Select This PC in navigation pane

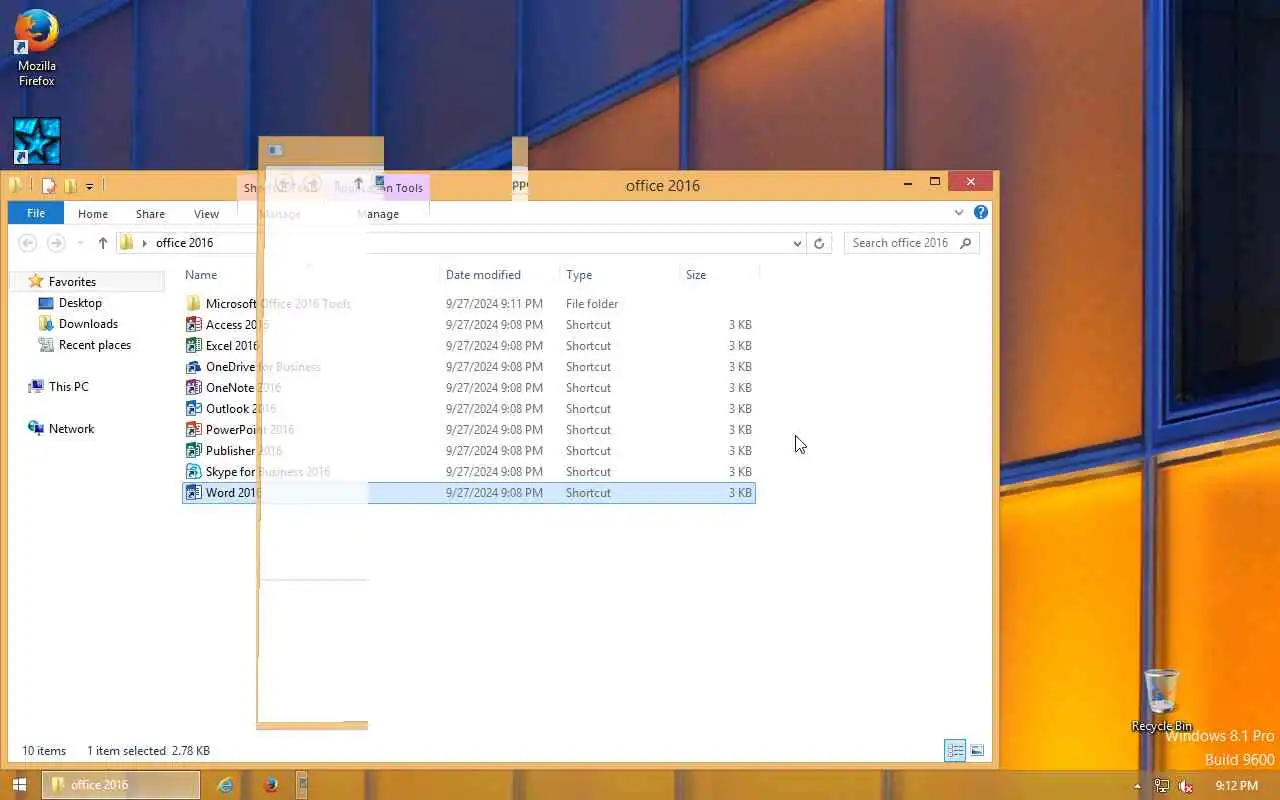[x=68, y=387]
